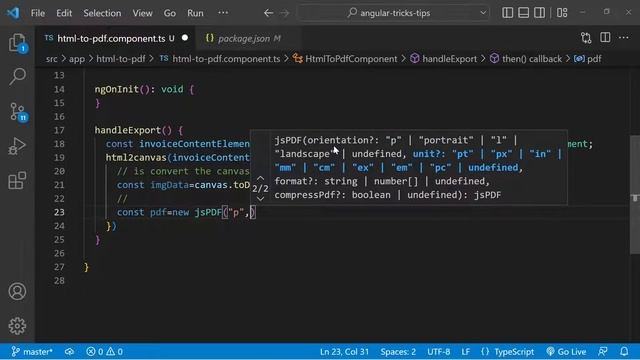Image resolution: width=640 pixels, height=360 pixels.
Task: Show next signature overload arrow
Action: (x=260, y=199)
